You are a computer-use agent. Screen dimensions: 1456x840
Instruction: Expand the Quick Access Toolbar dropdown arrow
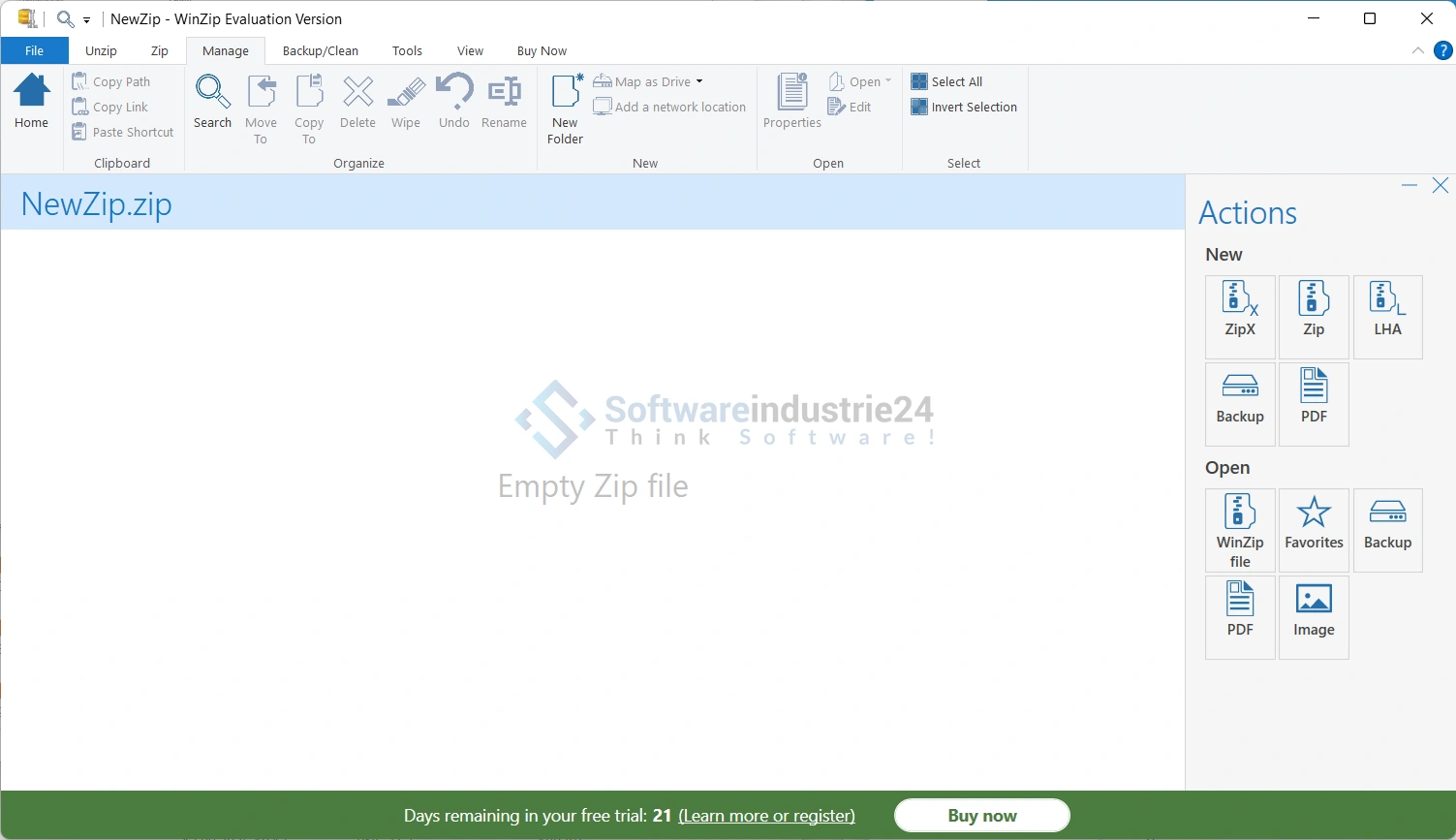[87, 19]
